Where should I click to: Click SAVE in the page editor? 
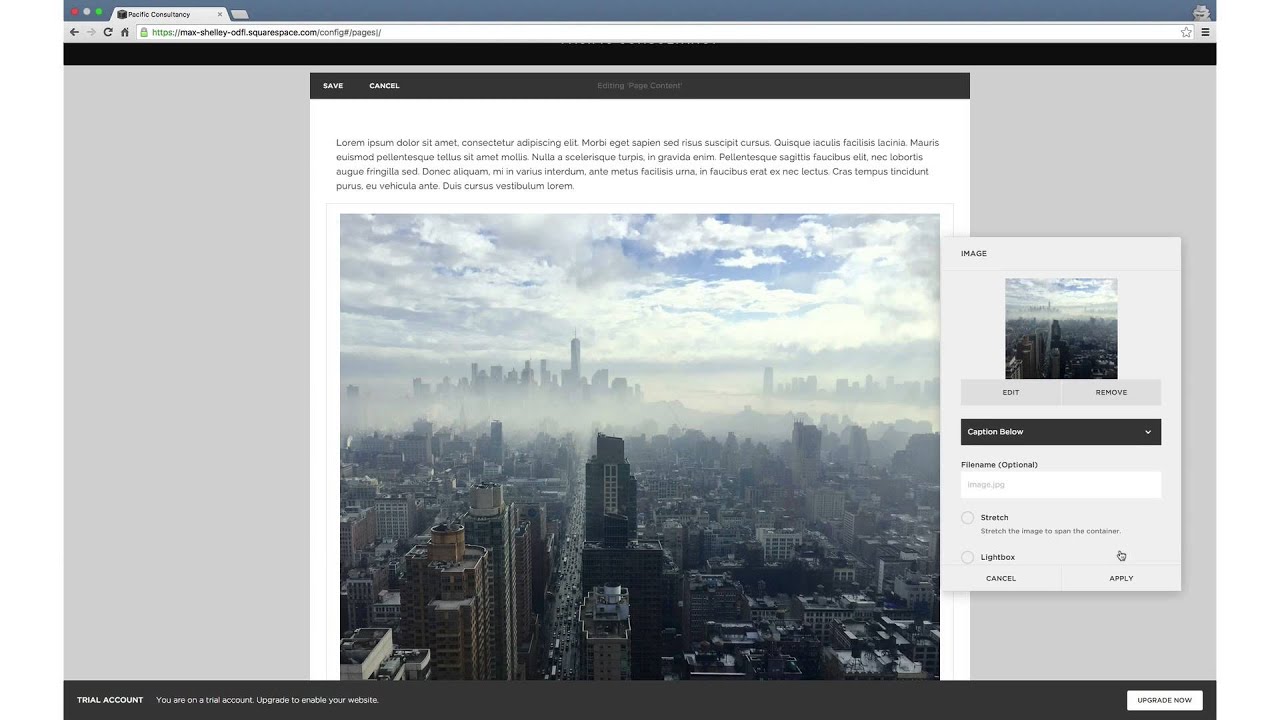(x=333, y=86)
